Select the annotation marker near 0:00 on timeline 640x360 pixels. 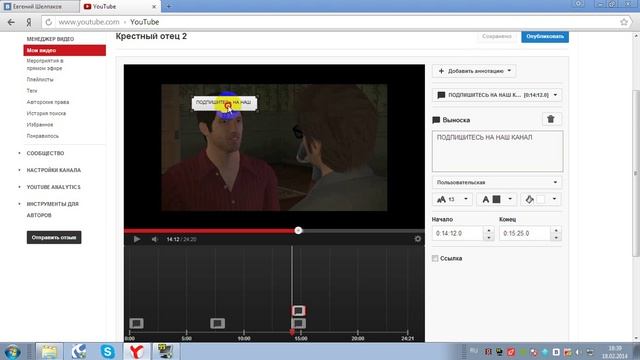(x=136, y=323)
